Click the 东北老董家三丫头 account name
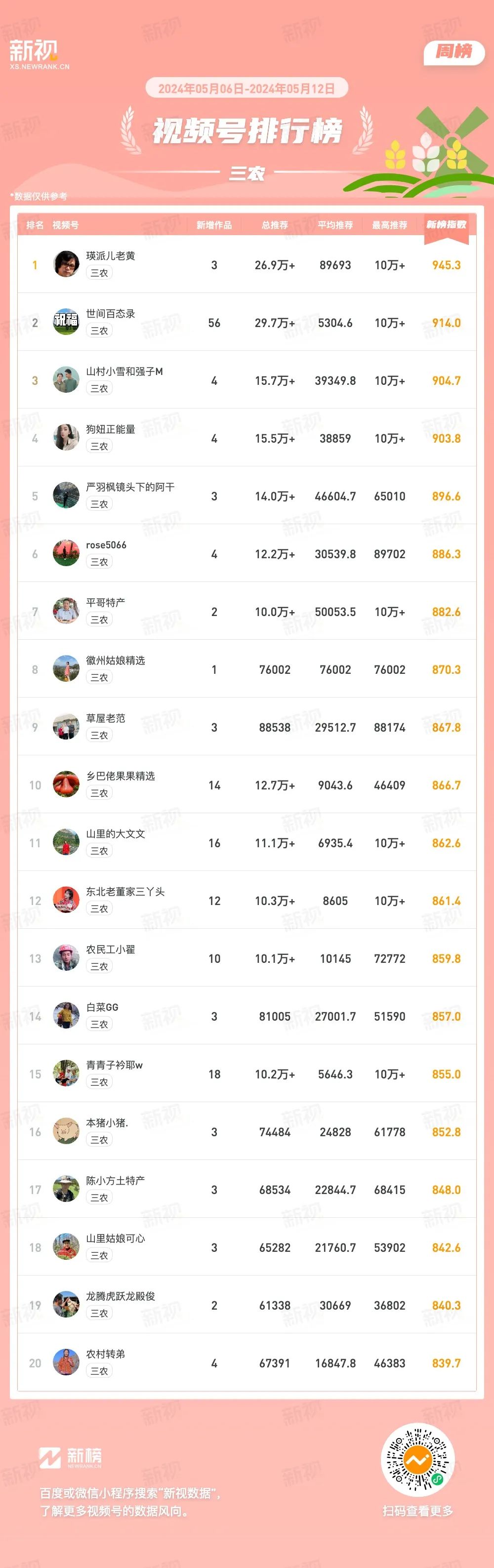This screenshot has height=1568, width=494. [x=125, y=892]
